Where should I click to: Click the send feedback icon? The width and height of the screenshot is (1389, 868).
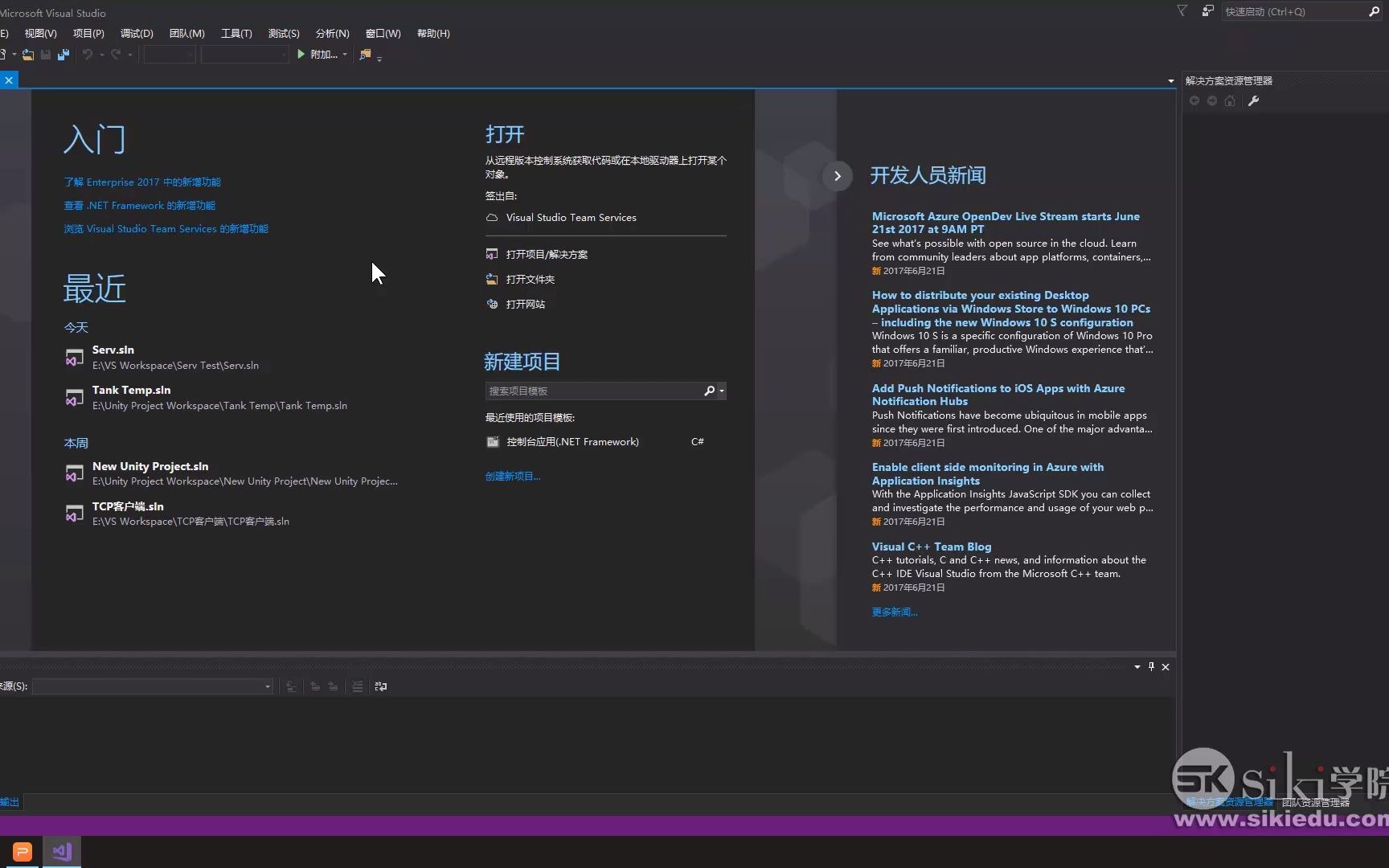click(1207, 11)
